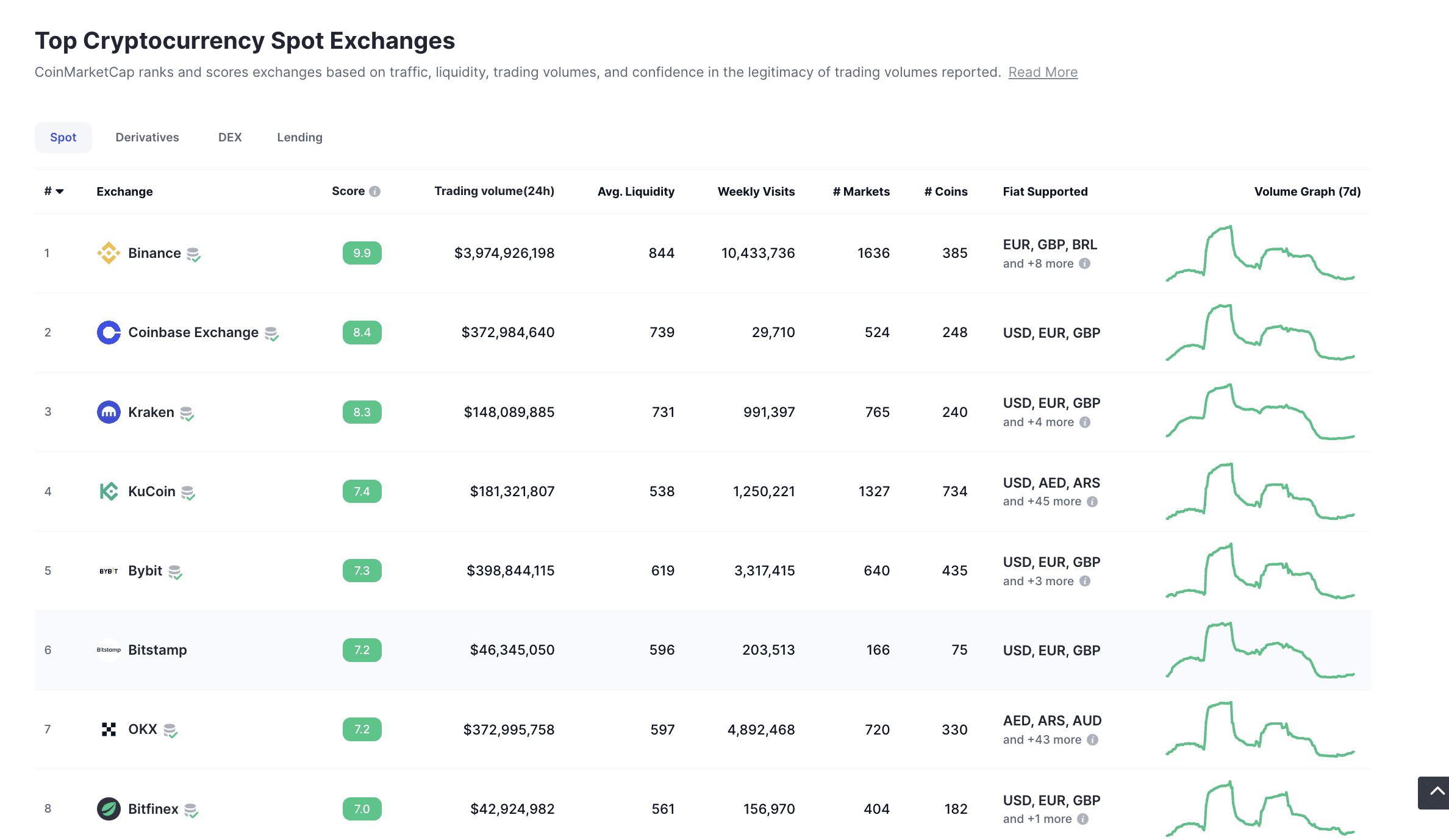
Task: Click the Kraken logo icon
Action: pos(109,412)
